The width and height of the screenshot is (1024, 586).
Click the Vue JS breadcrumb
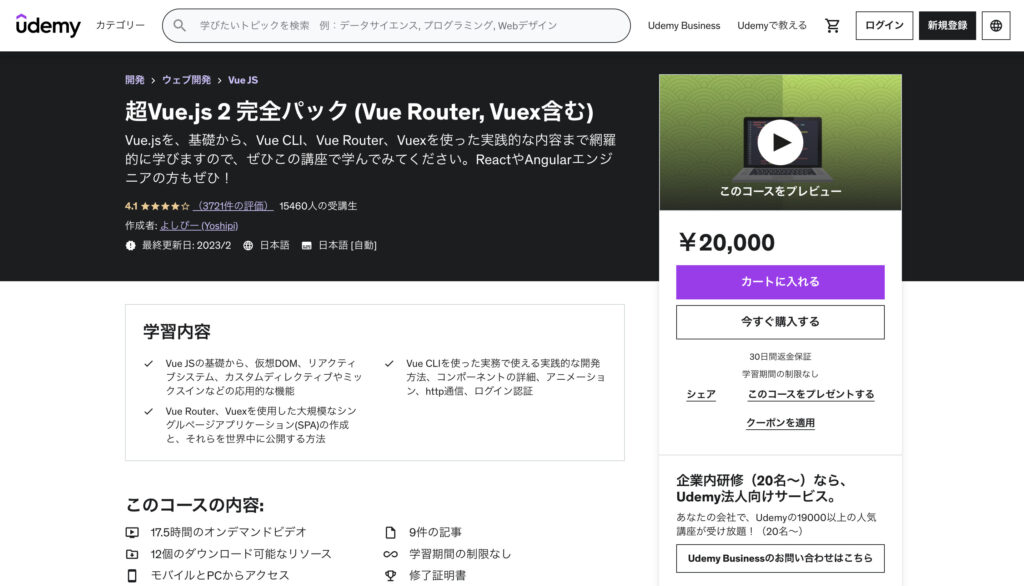pos(243,80)
